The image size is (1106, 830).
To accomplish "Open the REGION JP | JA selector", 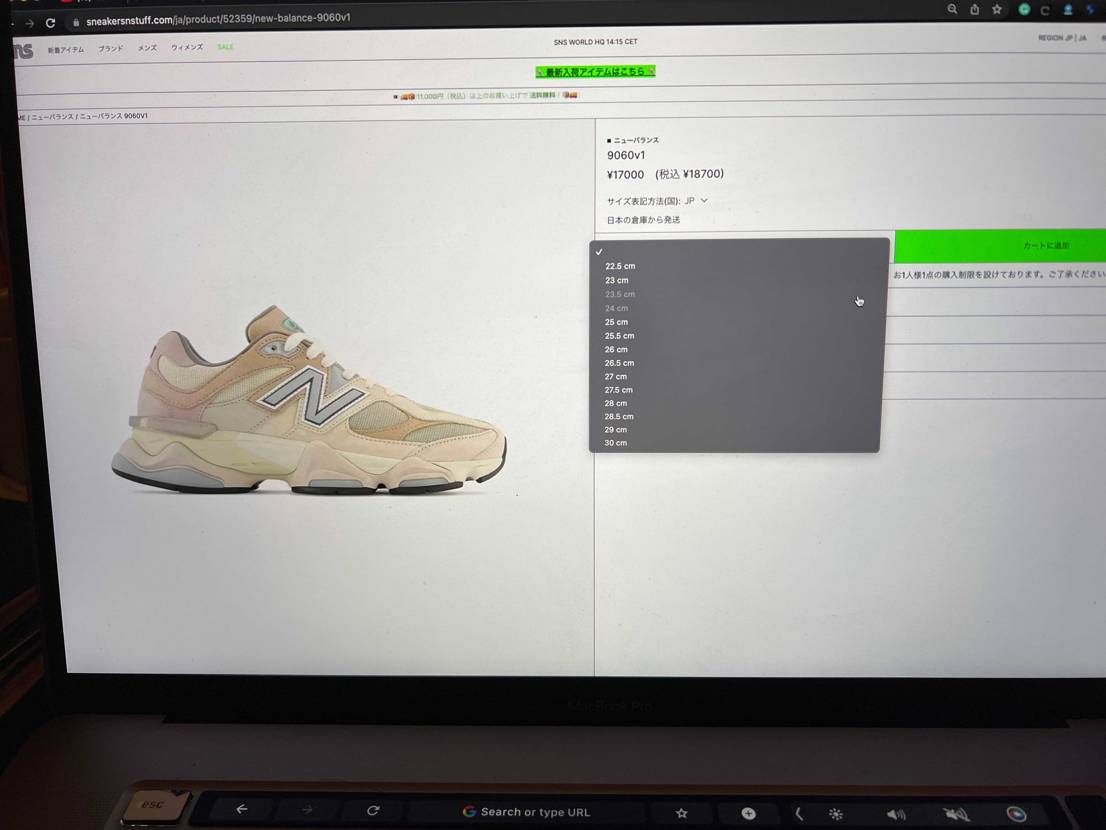I will pyautogui.click(x=1062, y=37).
